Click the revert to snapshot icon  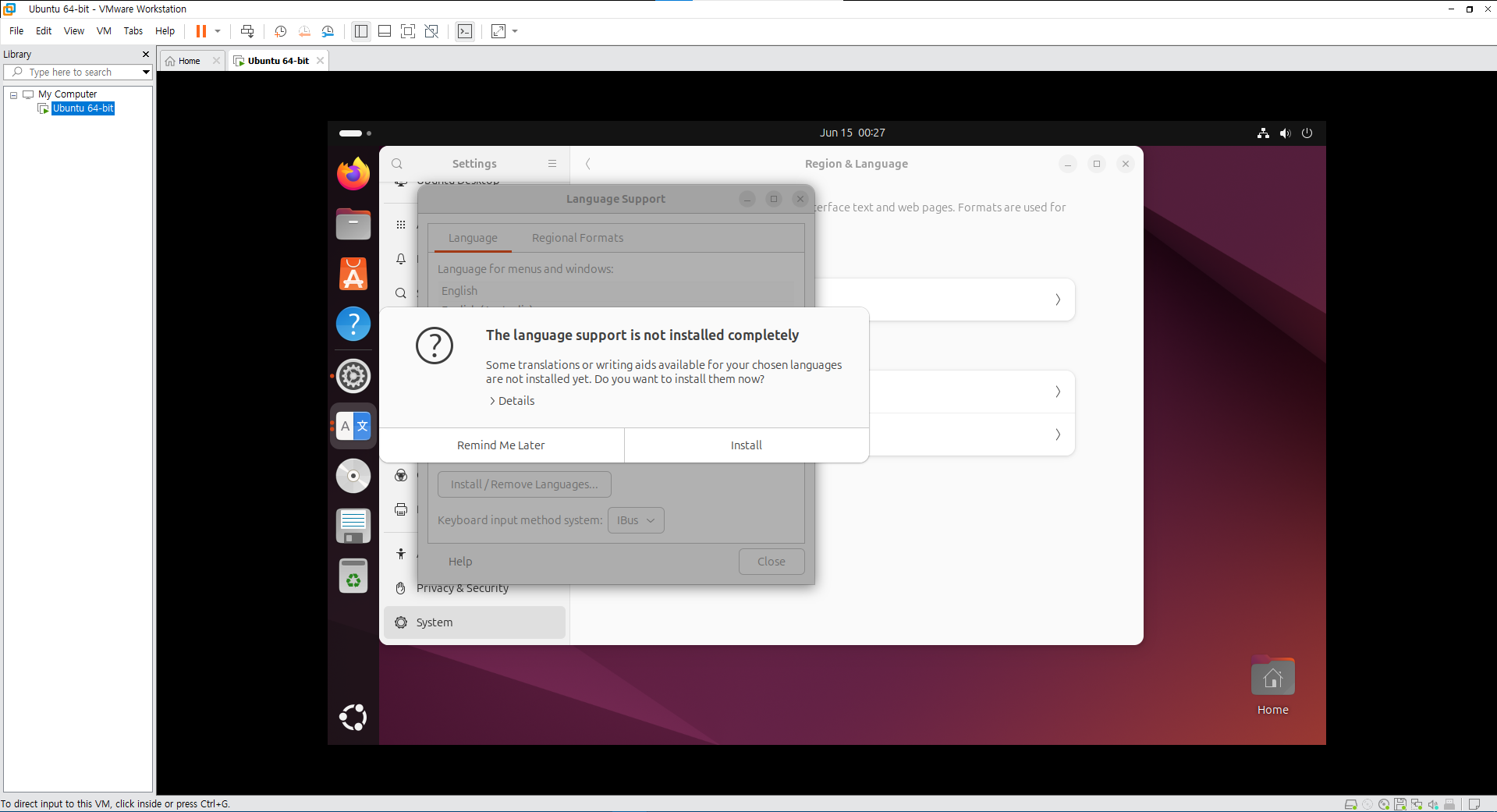point(304,31)
